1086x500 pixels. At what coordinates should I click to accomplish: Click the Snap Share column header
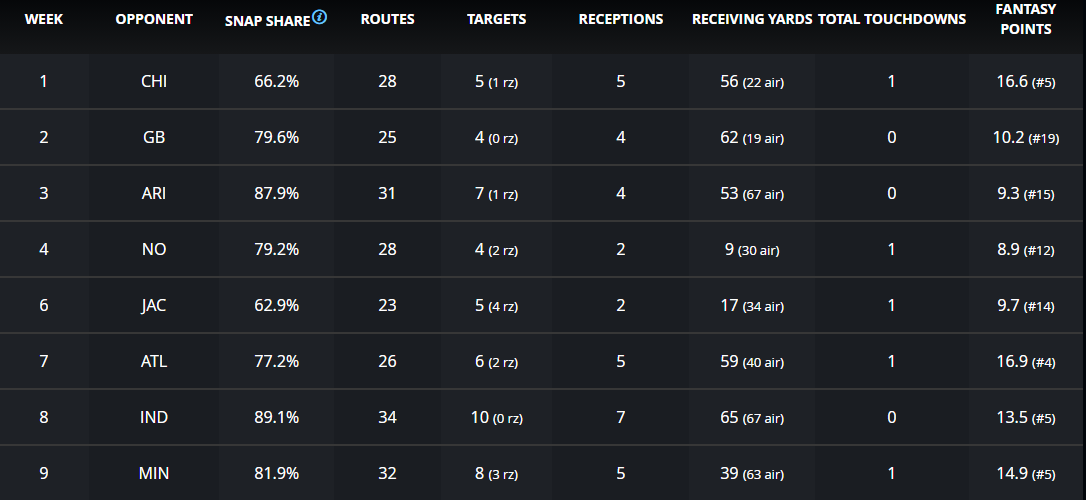[267, 21]
